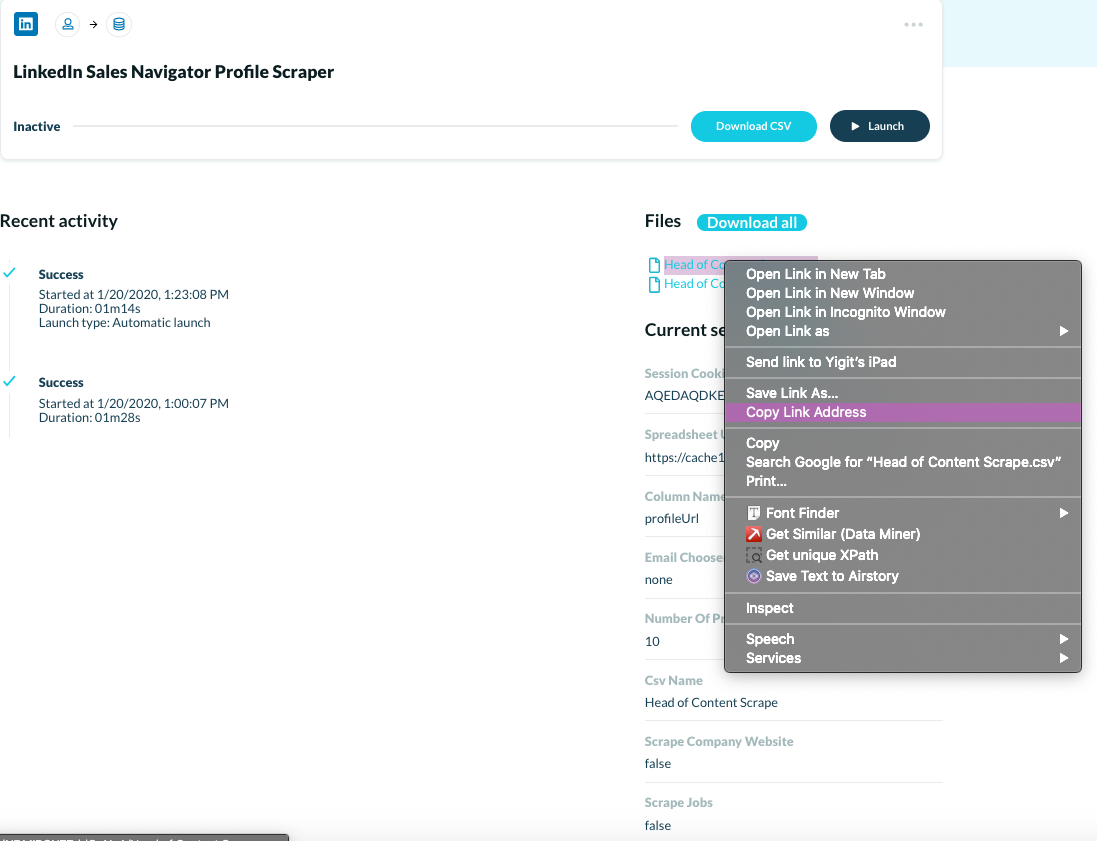
Task: Choose the plain Copy menu entry
Action: pos(903,443)
